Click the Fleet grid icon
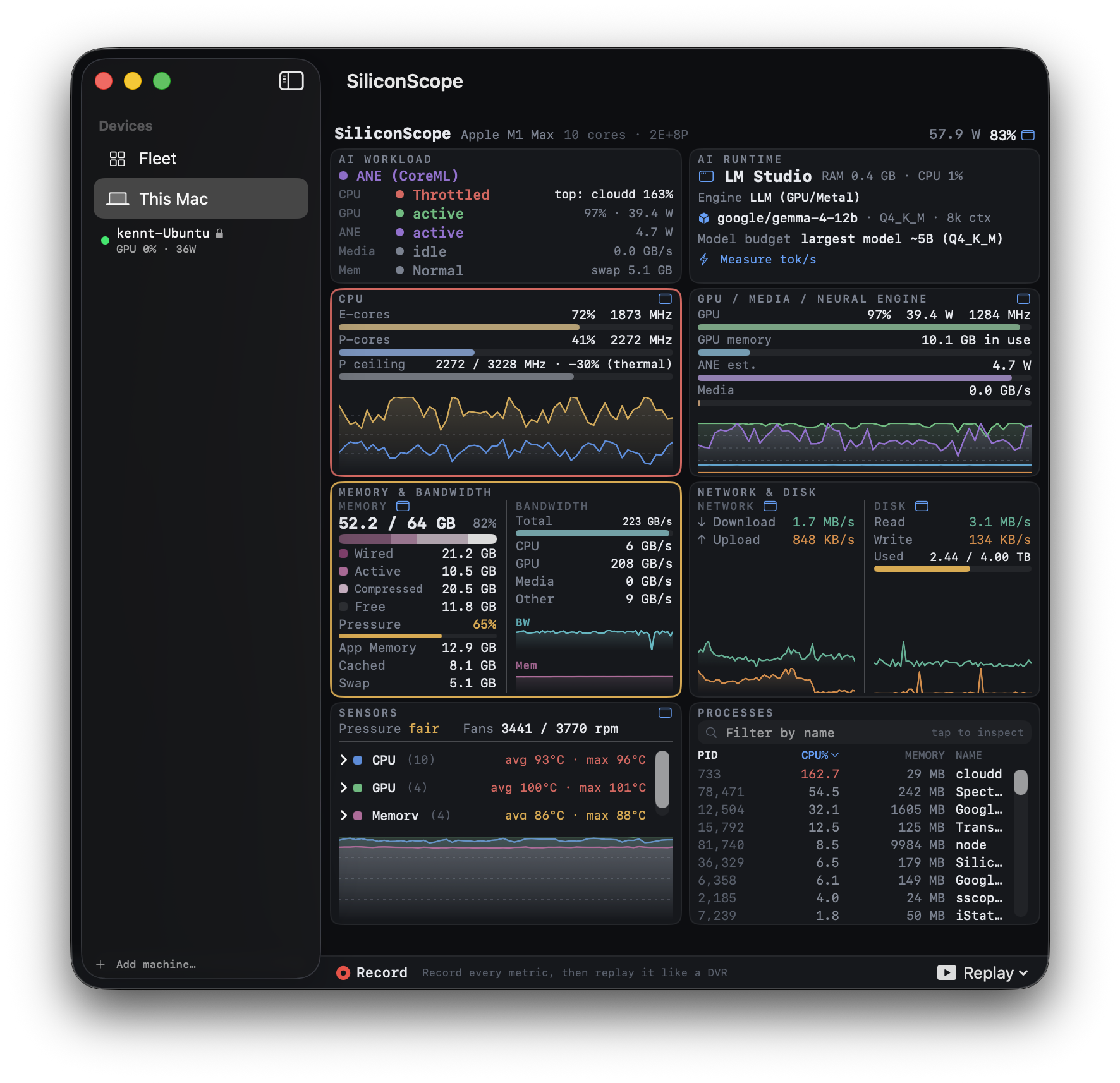The image size is (1120, 1083). pos(118,159)
